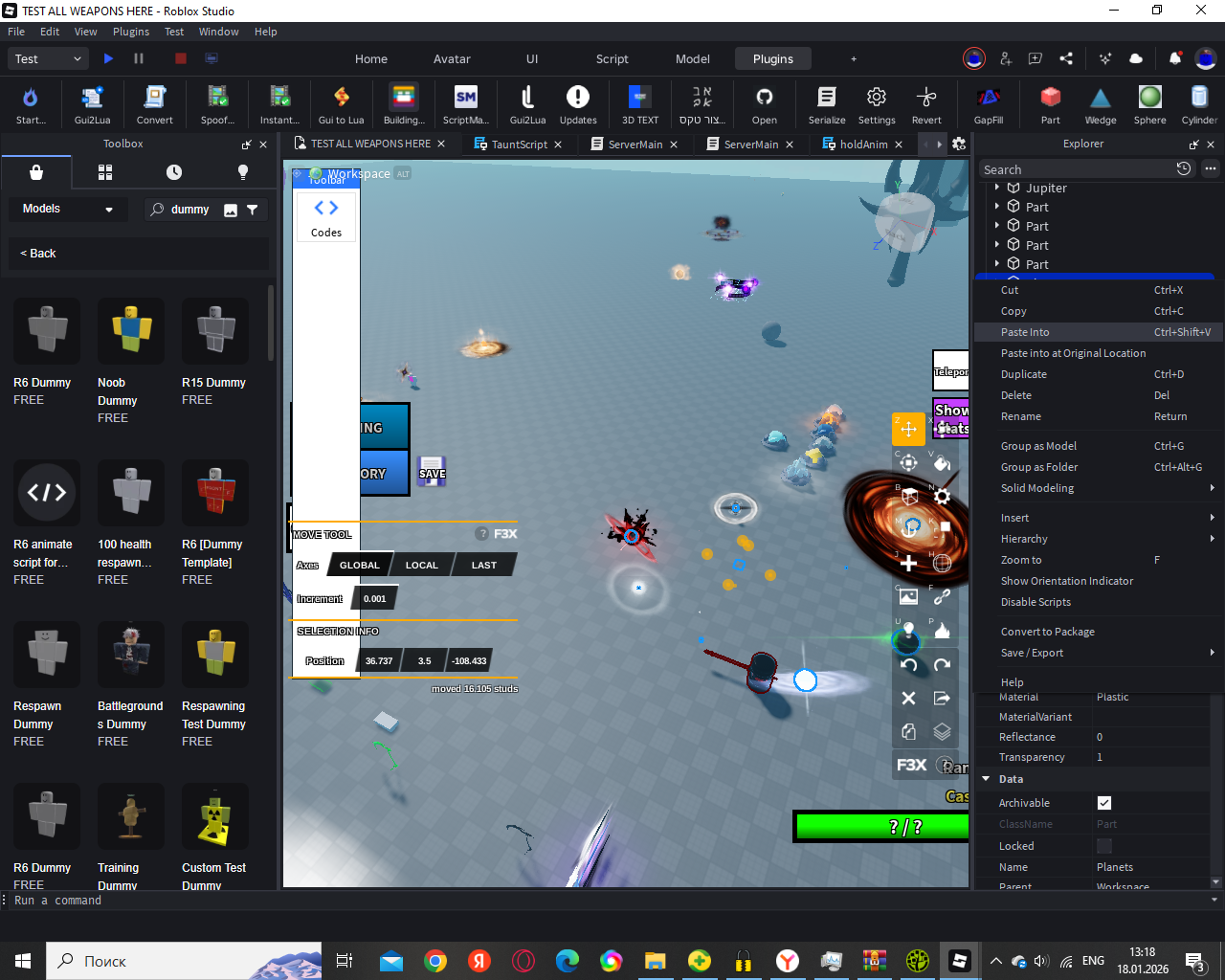Select GLOBAL axes mode in F3X
The height and width of the screenshot is (980, 1225).
[359, 565]
